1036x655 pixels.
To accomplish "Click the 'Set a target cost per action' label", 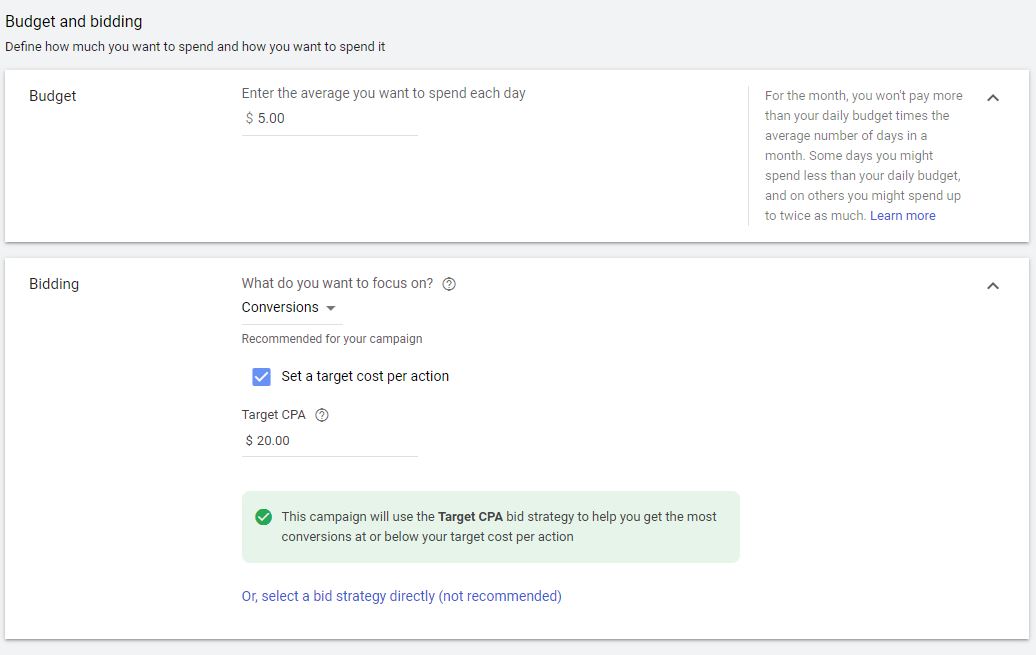I will pos(365,377).
